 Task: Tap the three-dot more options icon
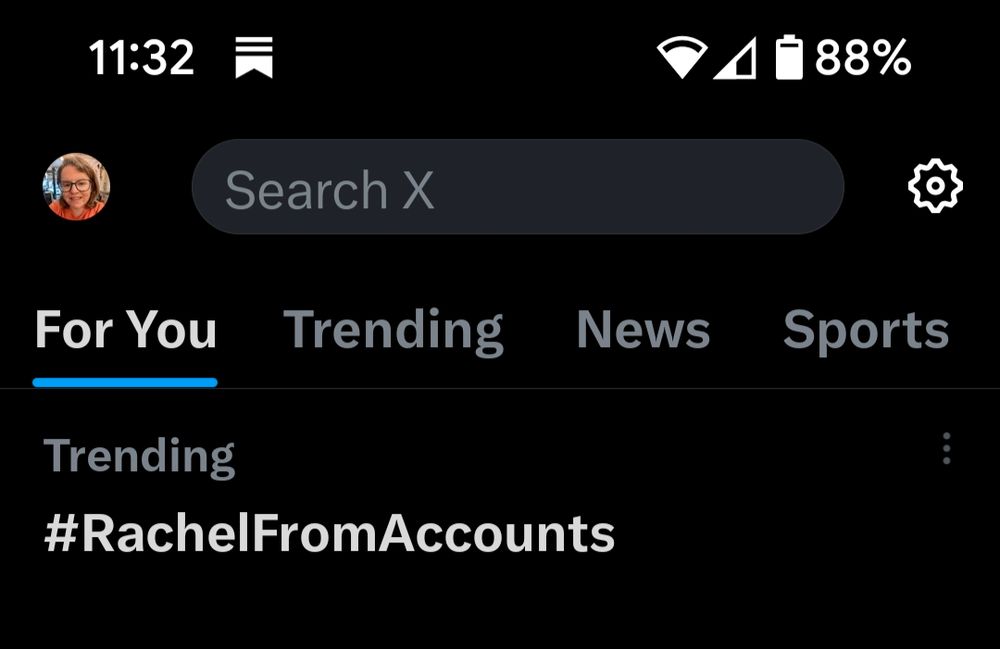pos(946,448)
